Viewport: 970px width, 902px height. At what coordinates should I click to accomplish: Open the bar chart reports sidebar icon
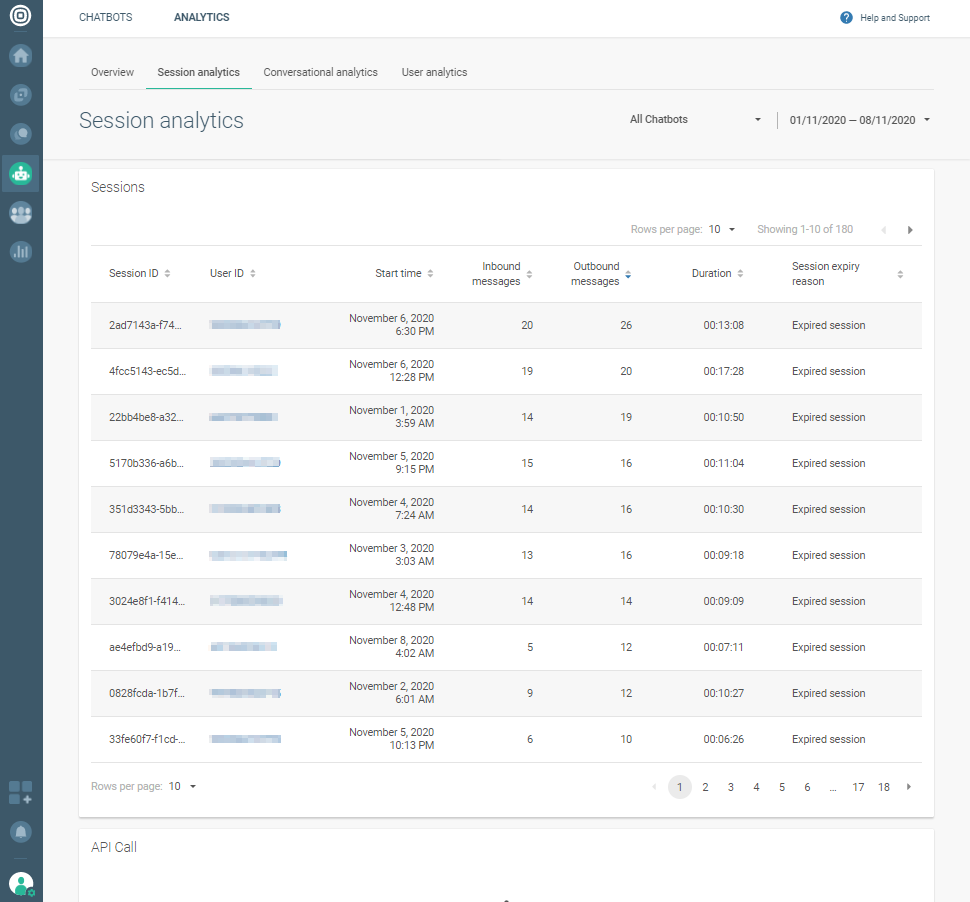point(21,251)
